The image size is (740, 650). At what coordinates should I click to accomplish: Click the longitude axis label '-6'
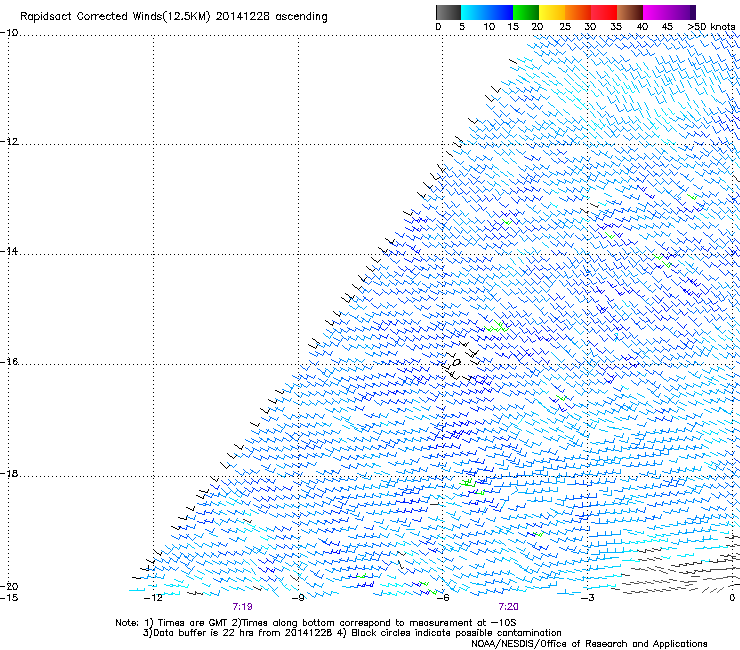442,598
